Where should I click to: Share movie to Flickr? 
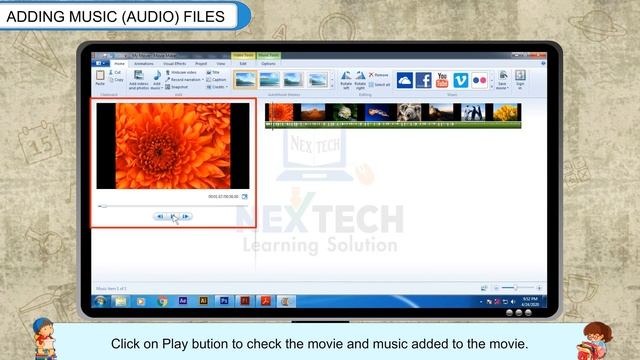click(x=479, y=80)
